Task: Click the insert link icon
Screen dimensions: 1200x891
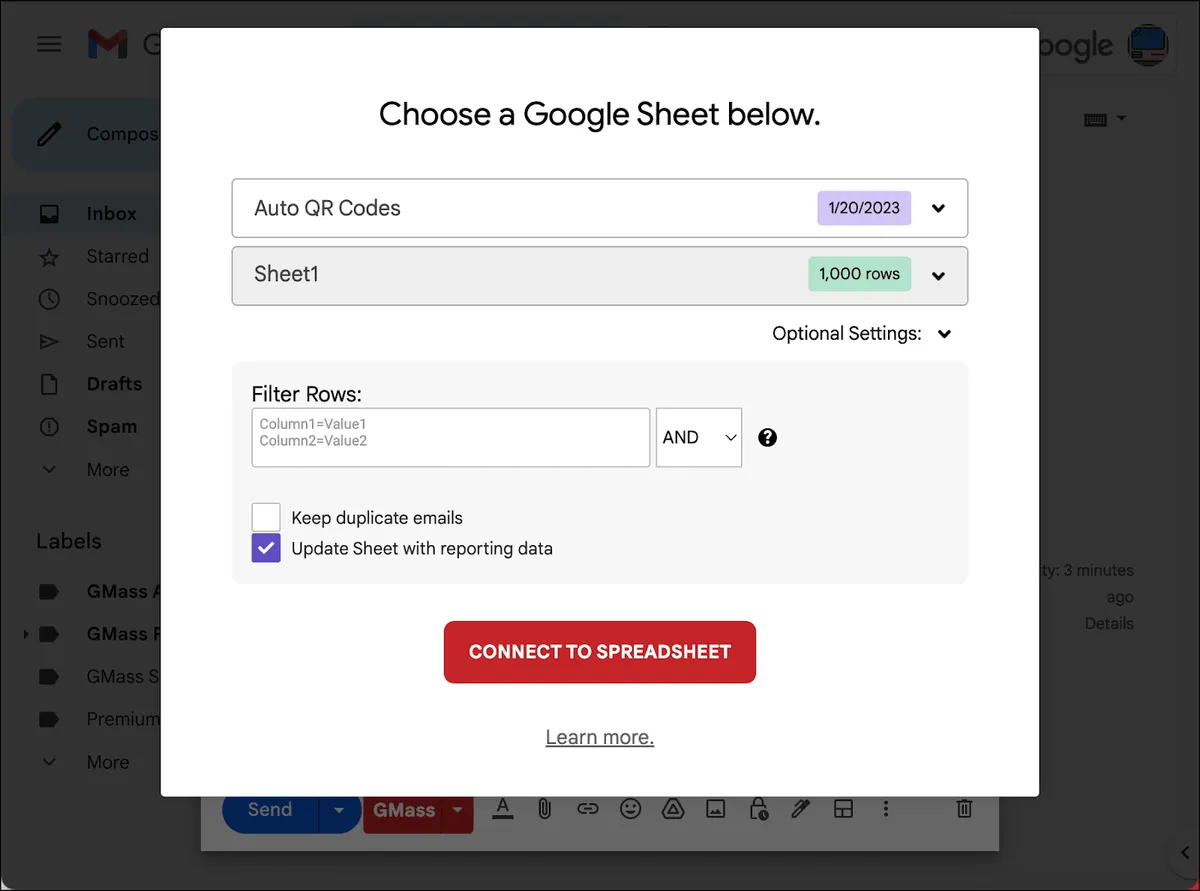Action: (587, 809)
